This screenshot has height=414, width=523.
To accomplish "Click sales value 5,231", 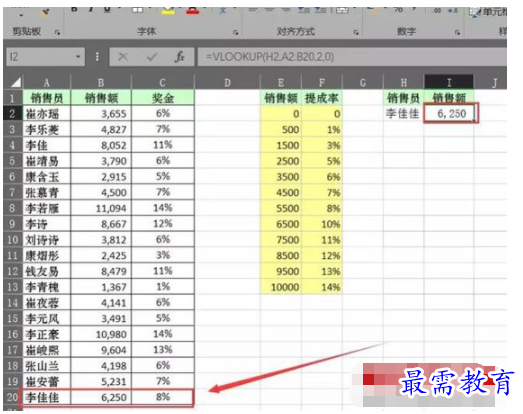I will click(101, 382).
